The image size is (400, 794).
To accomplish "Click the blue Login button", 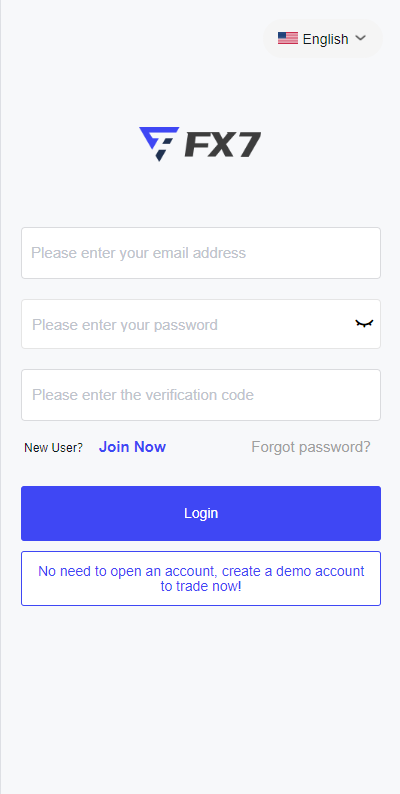I will click(201, 513).
